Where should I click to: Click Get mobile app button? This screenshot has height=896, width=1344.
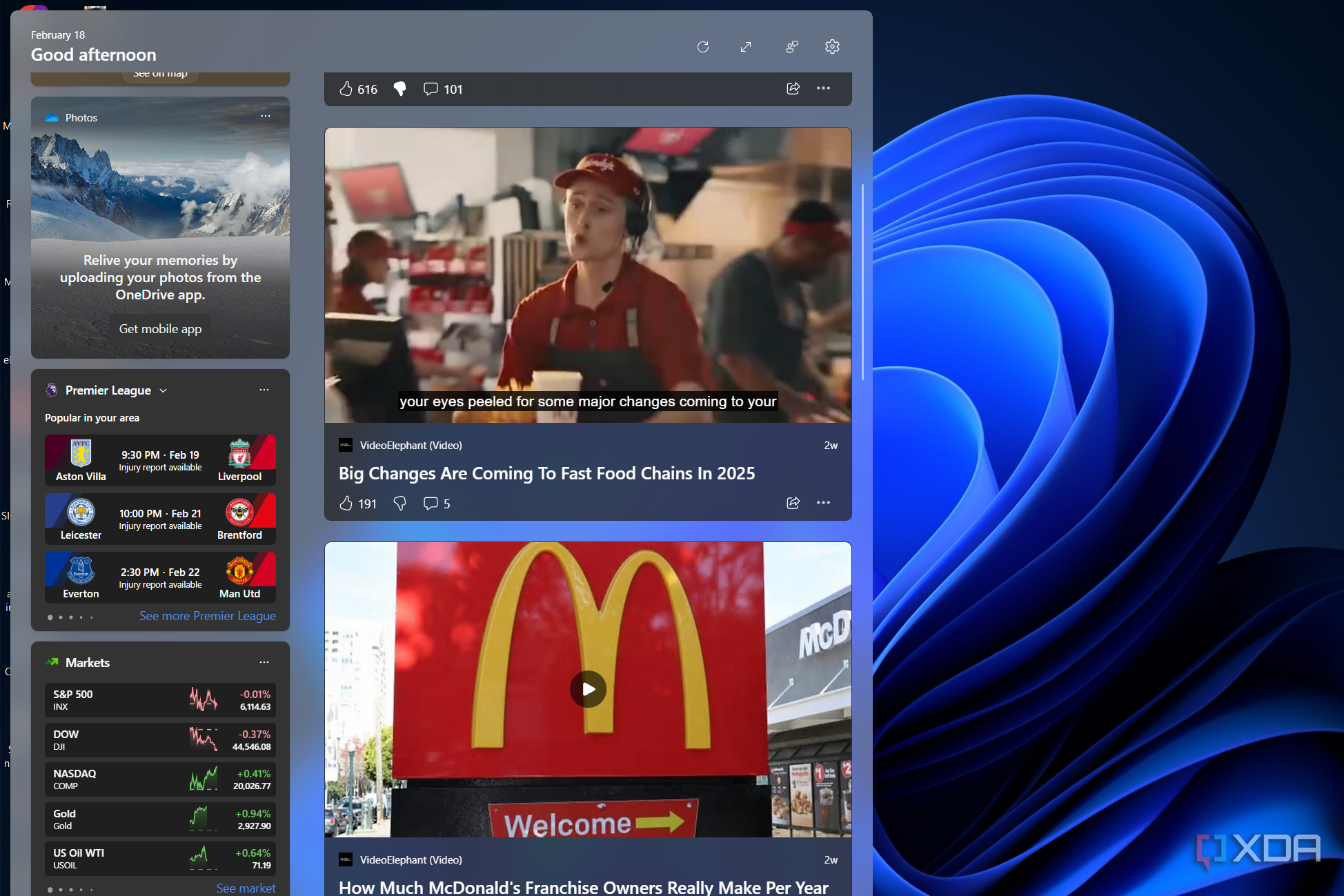[160, 329]
